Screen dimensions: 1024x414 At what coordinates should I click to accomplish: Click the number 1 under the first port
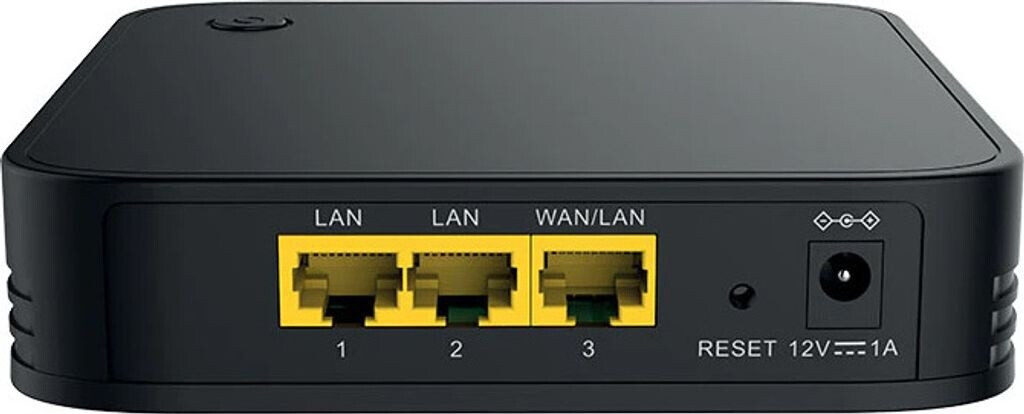click(x=341, y=351)
